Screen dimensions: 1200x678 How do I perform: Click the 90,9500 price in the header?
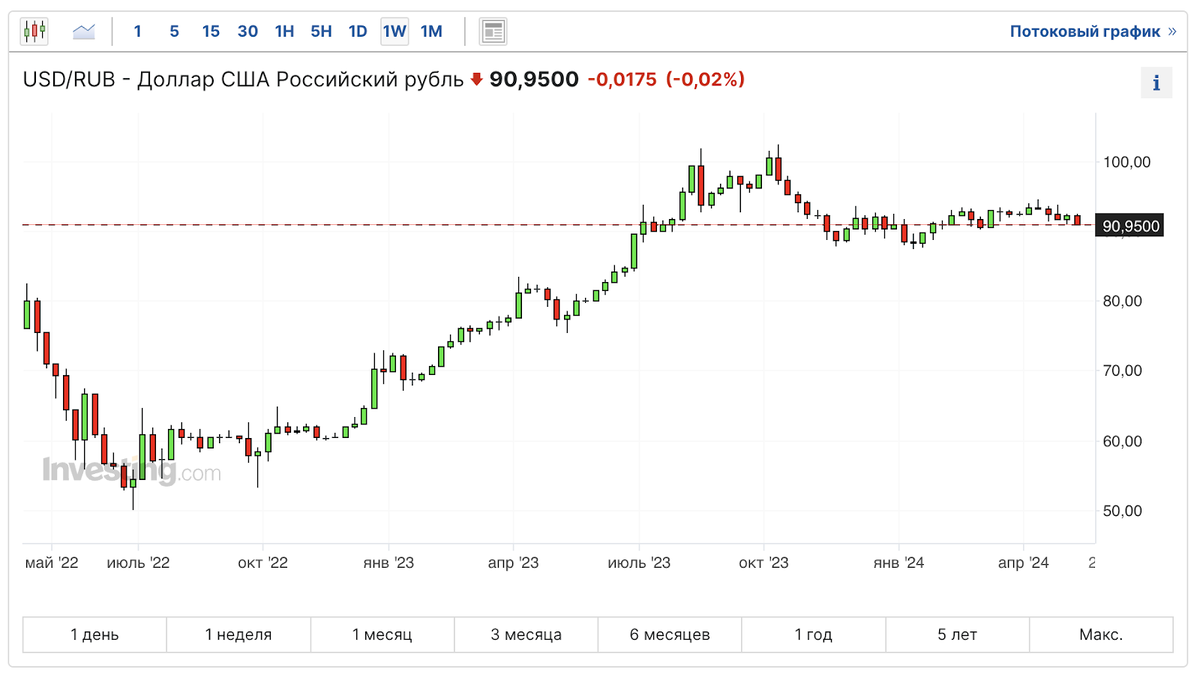[534, 79]
